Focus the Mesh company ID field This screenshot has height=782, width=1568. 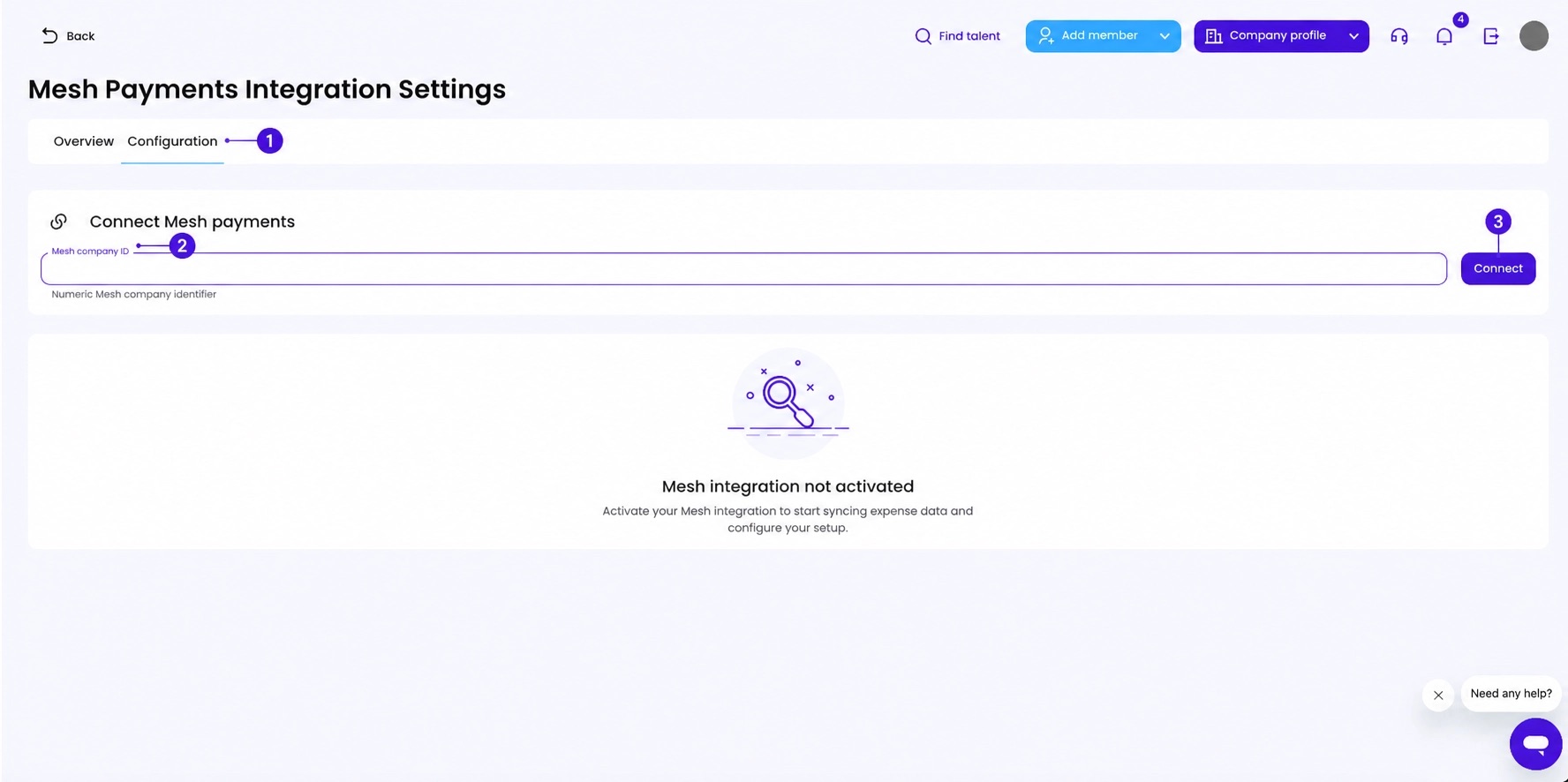[x=743, y=268]
